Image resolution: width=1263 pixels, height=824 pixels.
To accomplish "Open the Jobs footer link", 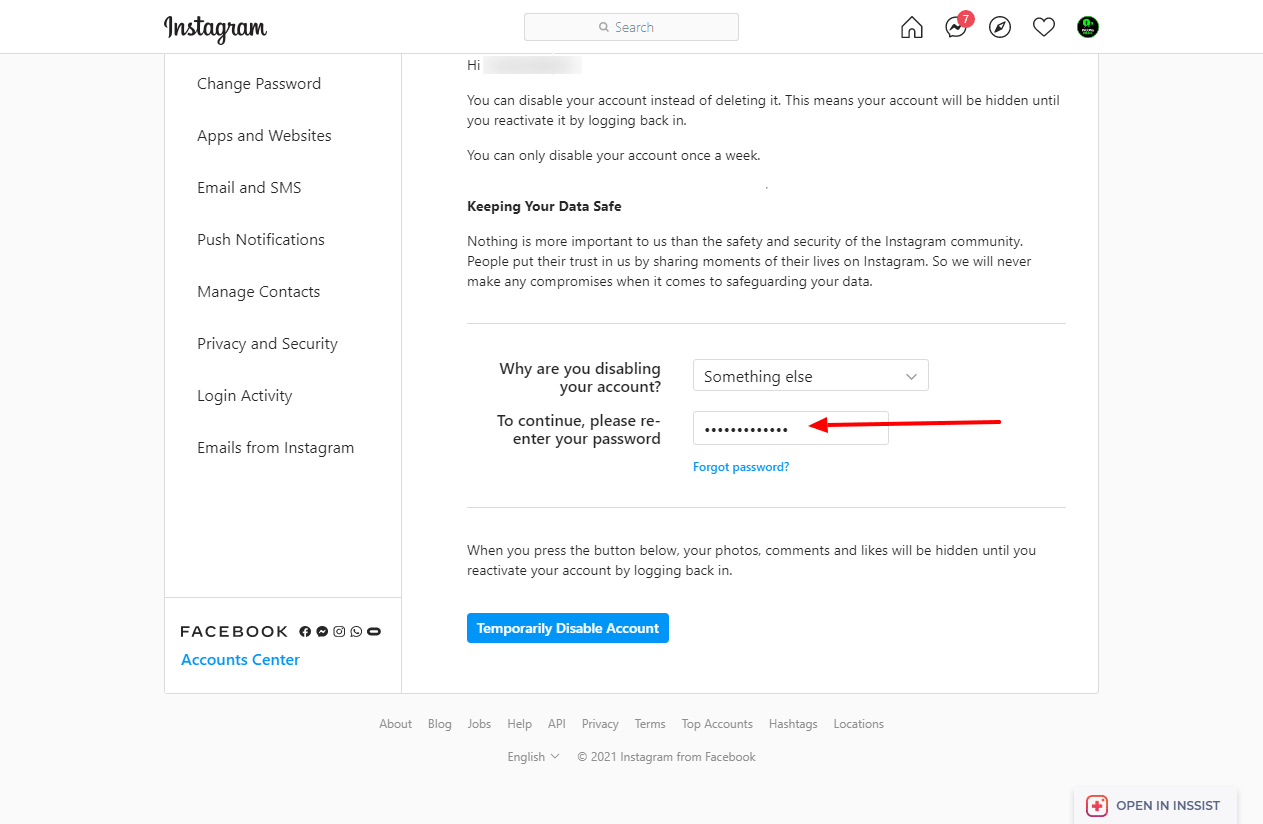I will [479, 724].
